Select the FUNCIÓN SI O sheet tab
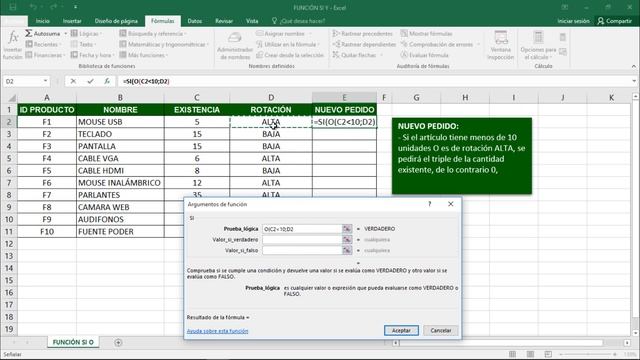 [x=73, y=342]
